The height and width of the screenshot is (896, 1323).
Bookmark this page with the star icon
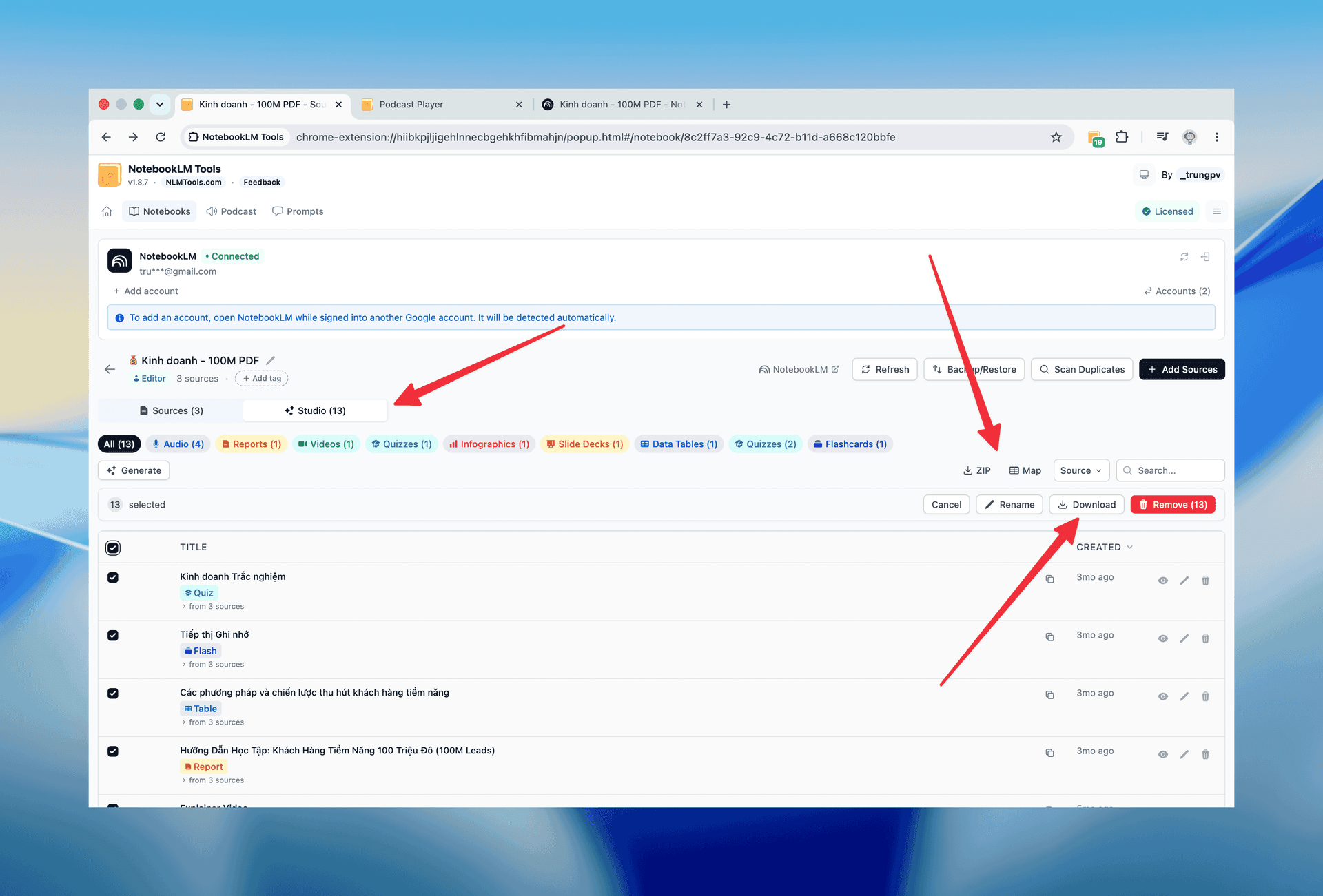point(1056,137)
